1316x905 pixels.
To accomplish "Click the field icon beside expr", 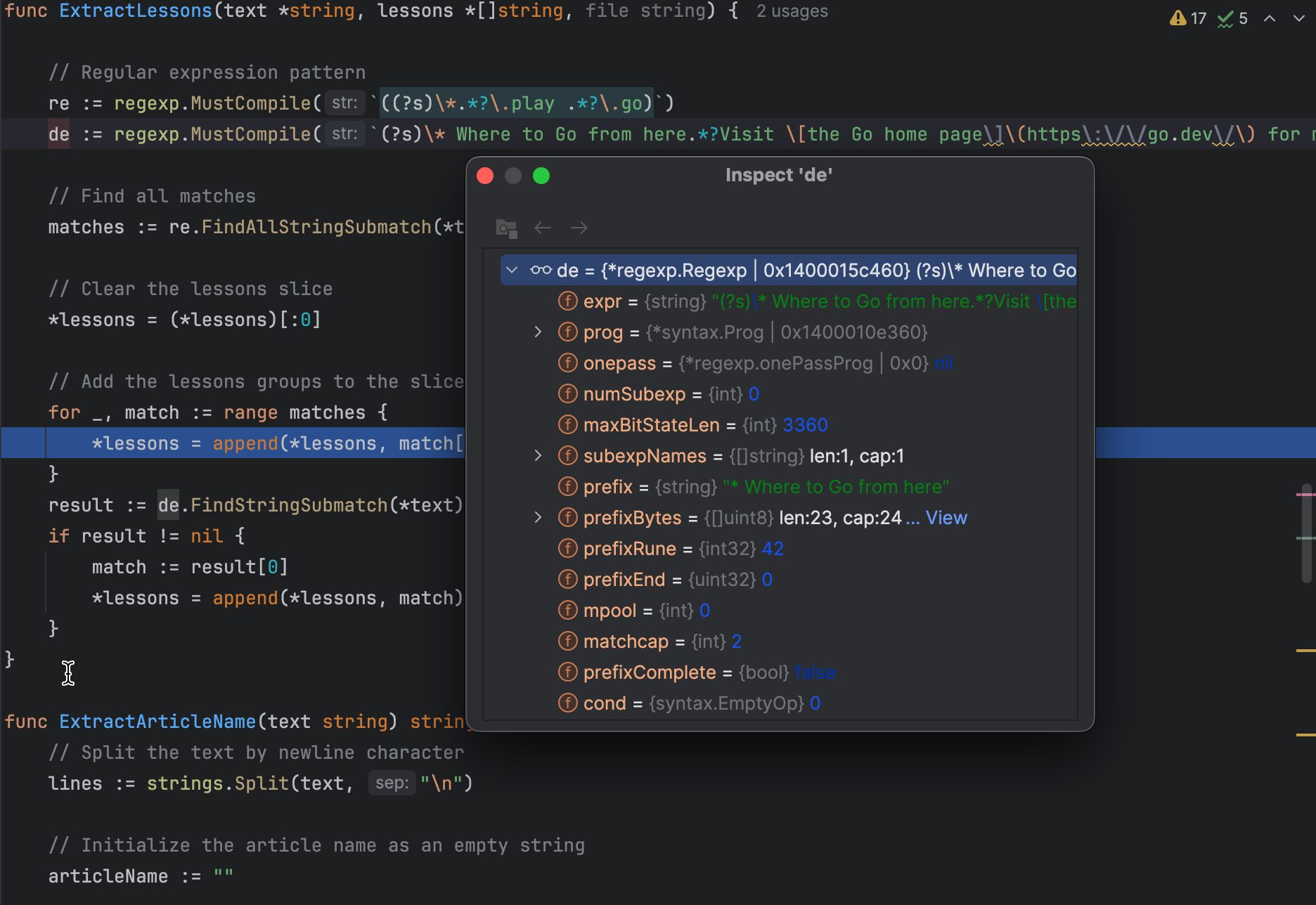I will 567,301.
